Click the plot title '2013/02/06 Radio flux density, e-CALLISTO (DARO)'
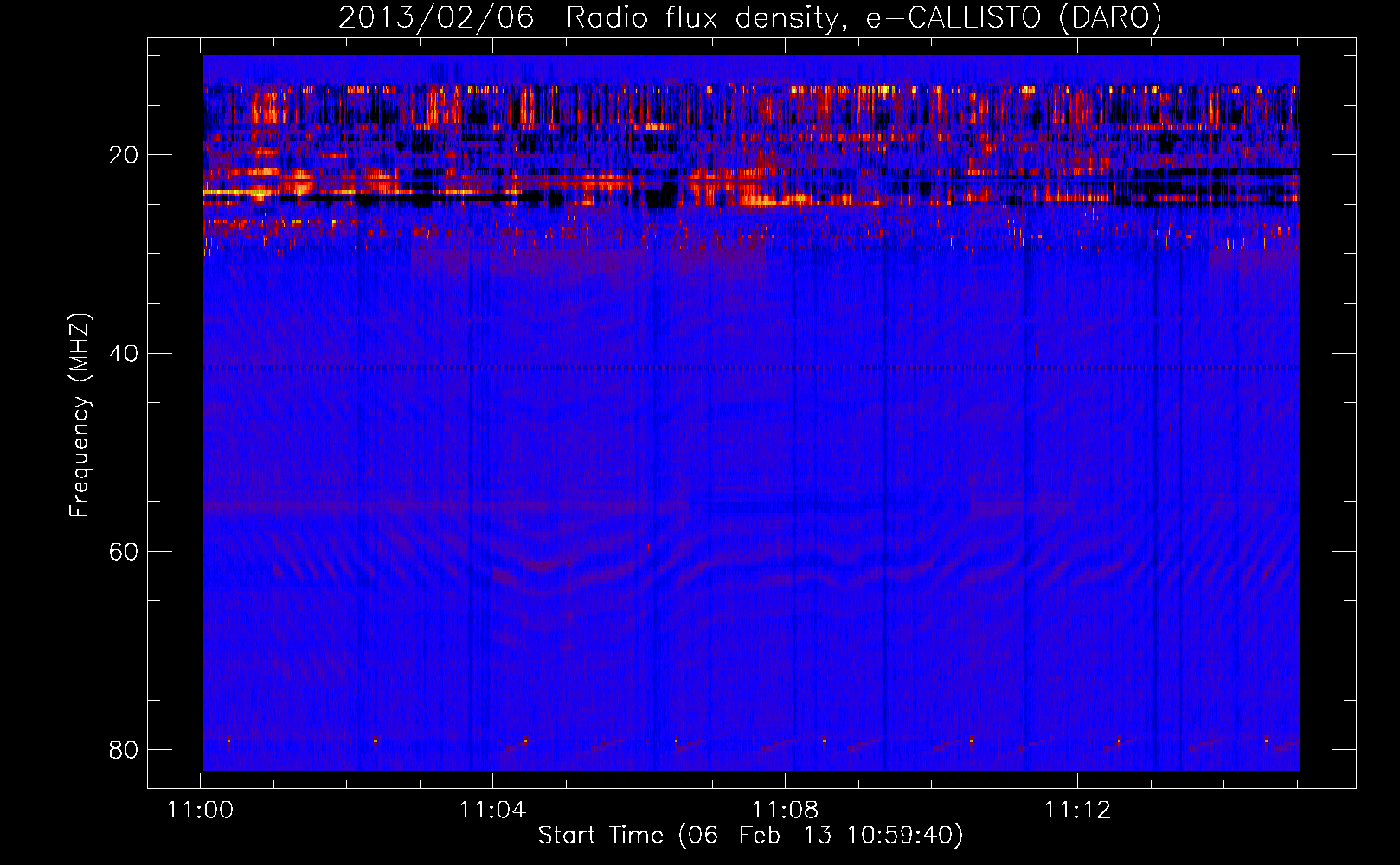Screen dimensions: 1400x865 pyautogui.click(x=750, y=17)
